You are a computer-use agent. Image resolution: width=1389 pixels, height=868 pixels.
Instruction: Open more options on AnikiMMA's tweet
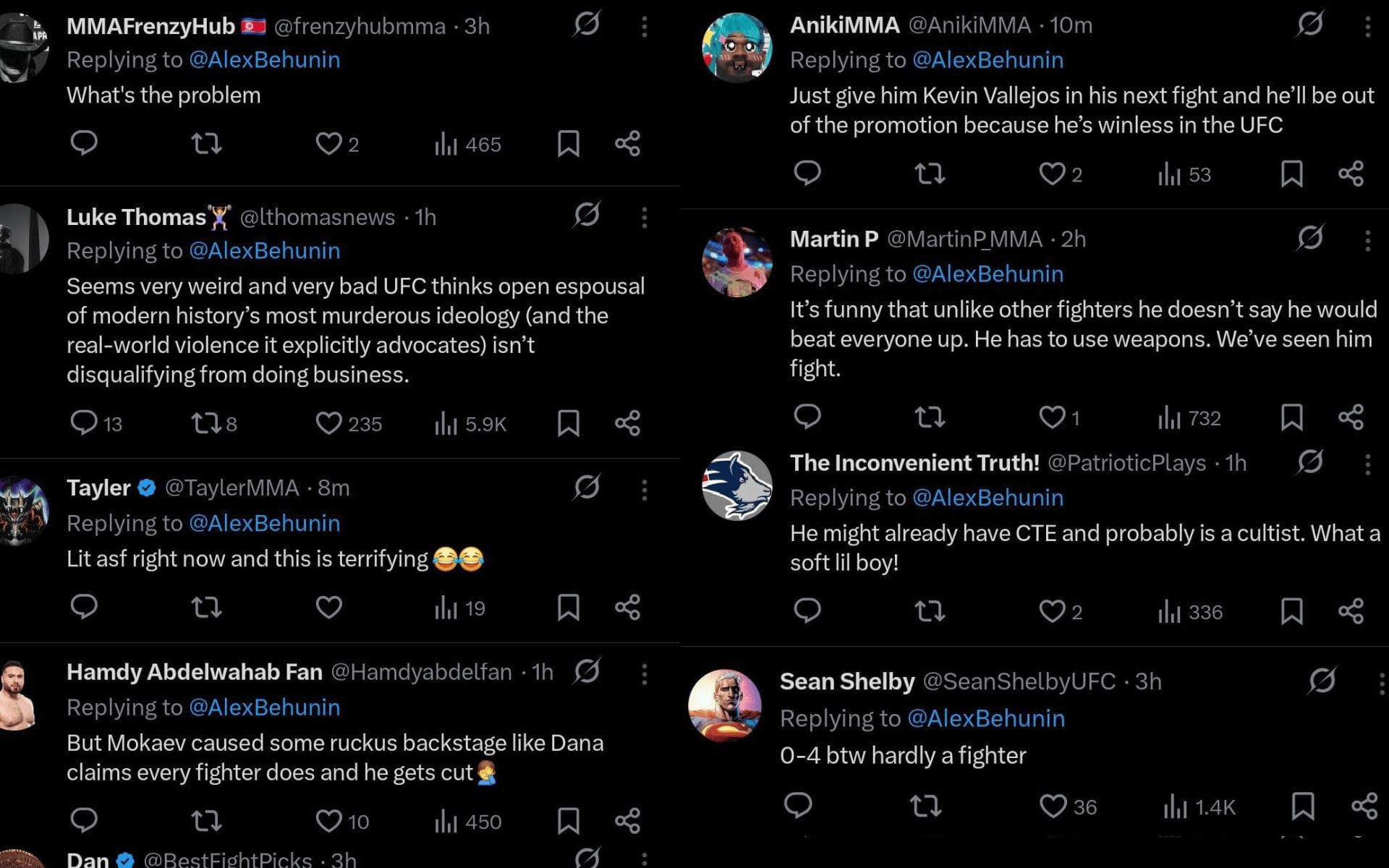(x=1367, y=27)
